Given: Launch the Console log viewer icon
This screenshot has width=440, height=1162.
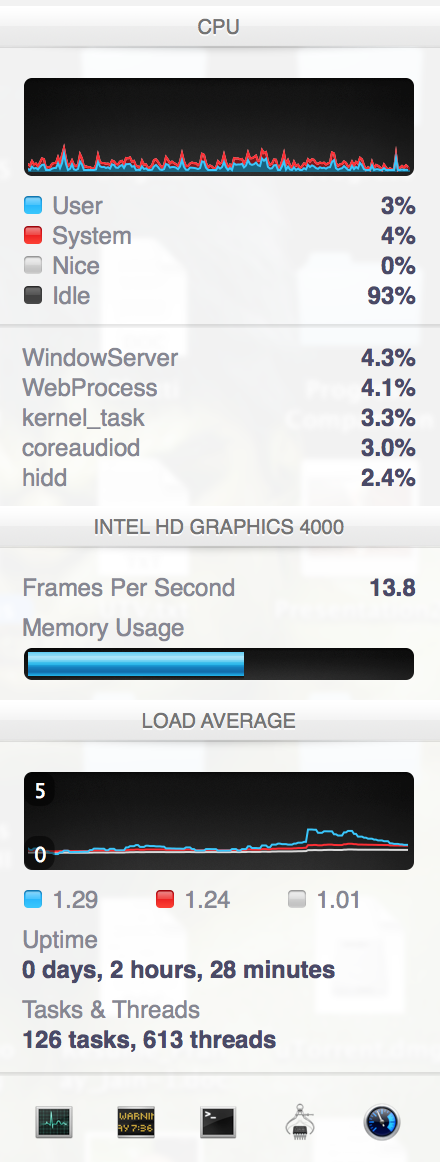Looking at the screenshot, I should point(136,1122).
